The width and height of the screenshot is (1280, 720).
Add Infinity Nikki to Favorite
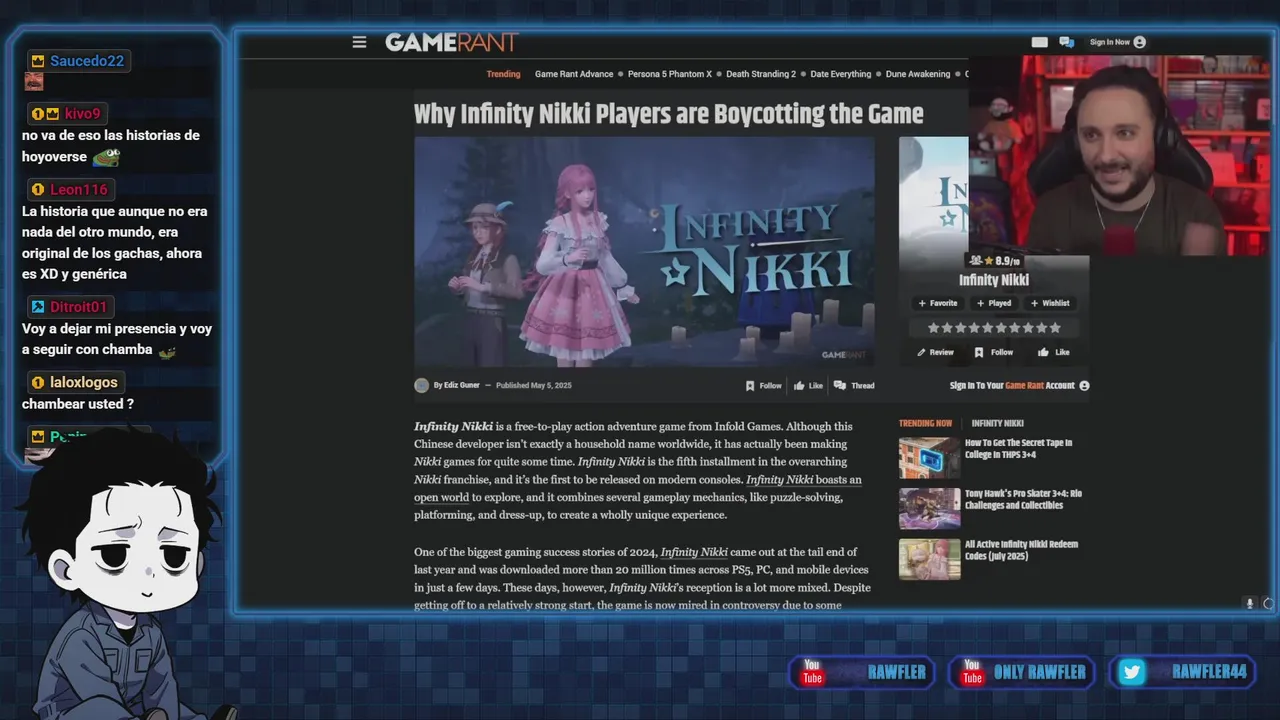[x=938, y=303]
